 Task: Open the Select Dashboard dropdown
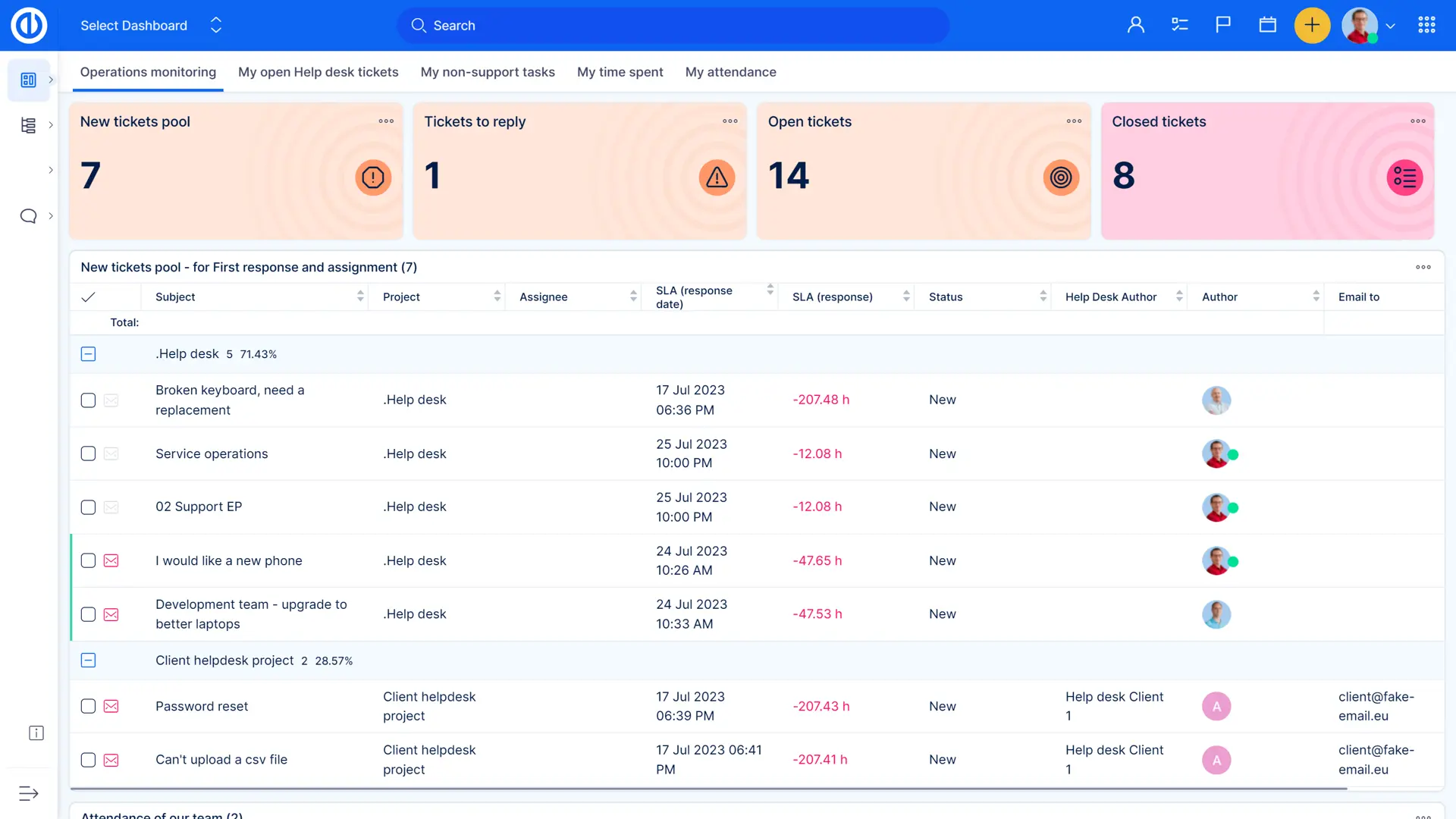tap(151, 25)
